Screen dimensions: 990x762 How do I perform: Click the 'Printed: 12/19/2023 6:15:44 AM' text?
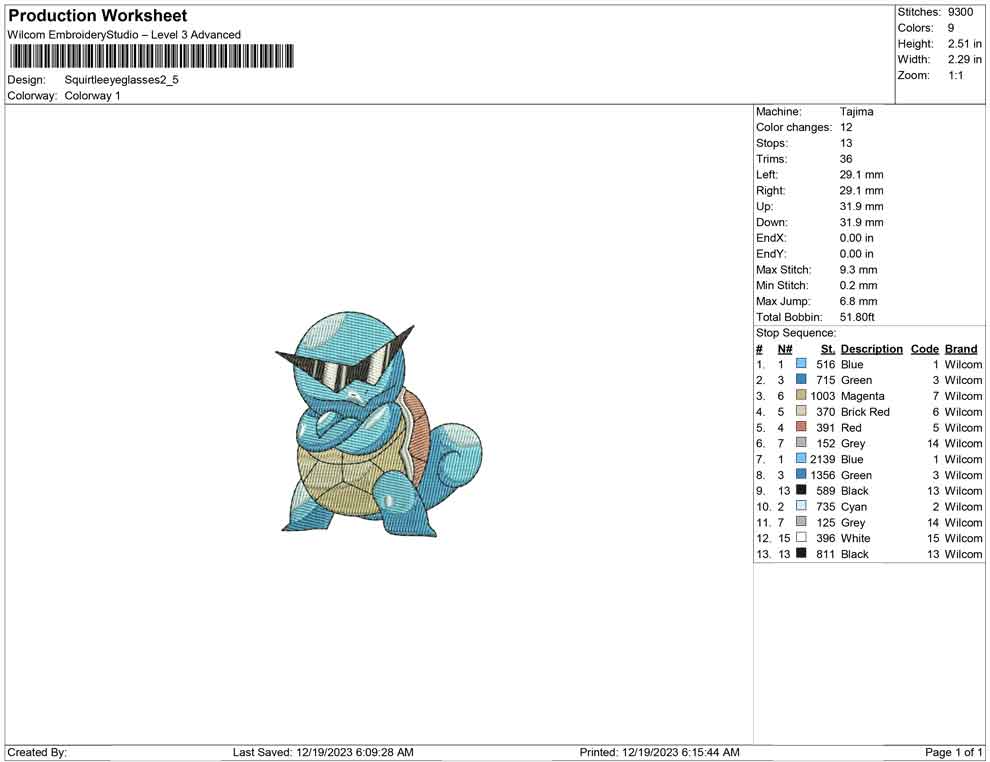659,752
